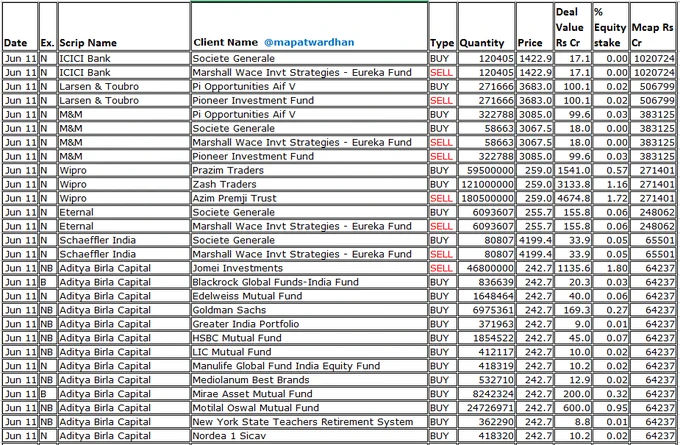Viewport: 680px width, 445px height.
Task: Select the HSBC Mutual Fund cell
Action: tap(309, 338)
